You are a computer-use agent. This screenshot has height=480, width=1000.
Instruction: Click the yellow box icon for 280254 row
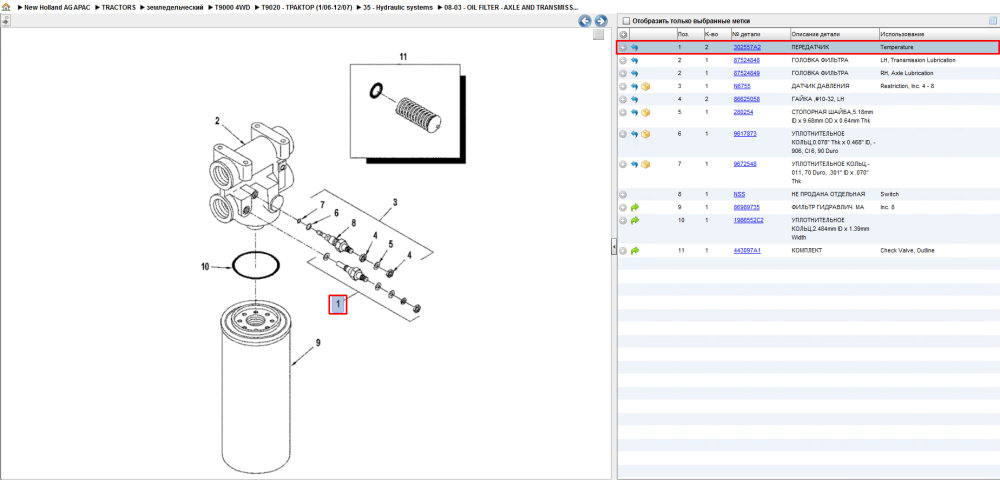coord(645,112)
